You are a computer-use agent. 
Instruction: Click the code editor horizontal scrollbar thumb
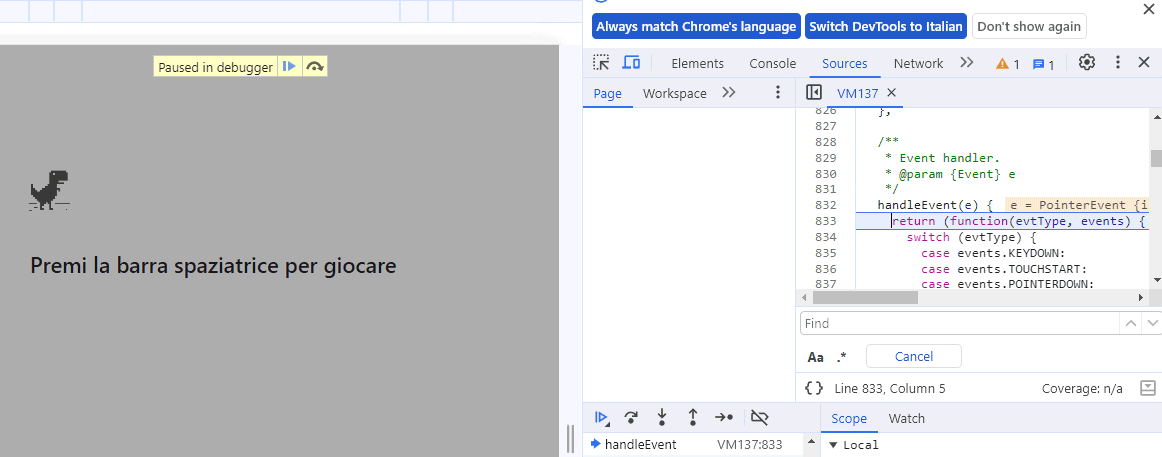pos(864,297)
